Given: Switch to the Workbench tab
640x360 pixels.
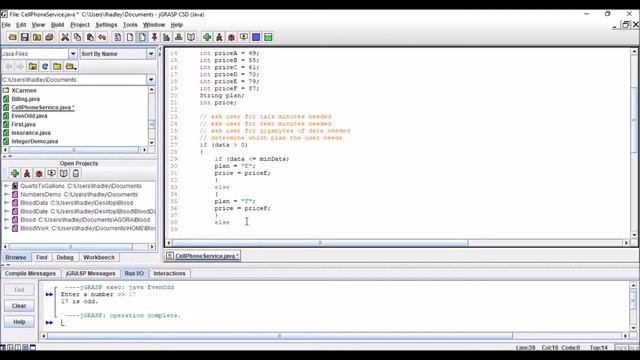Looking at the screenshot, I should click(99, 257).
